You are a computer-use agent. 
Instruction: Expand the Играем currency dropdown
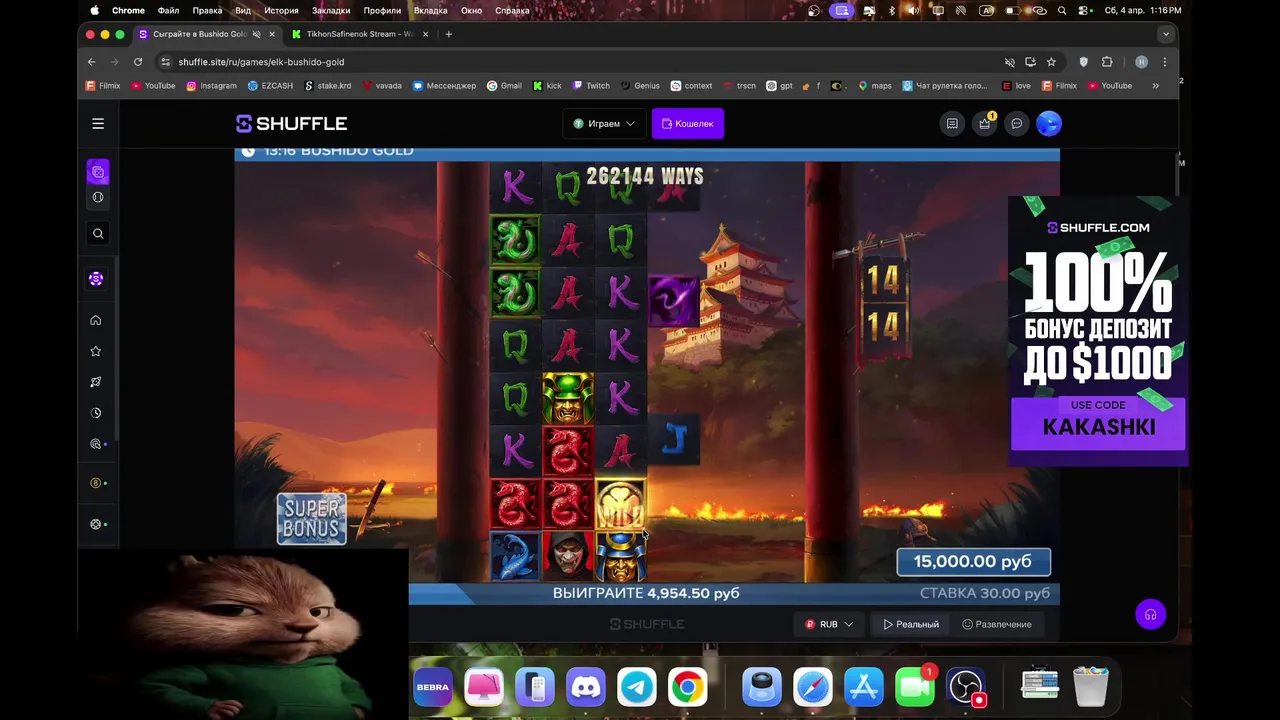pyautogui.click(x=604, y=124)
